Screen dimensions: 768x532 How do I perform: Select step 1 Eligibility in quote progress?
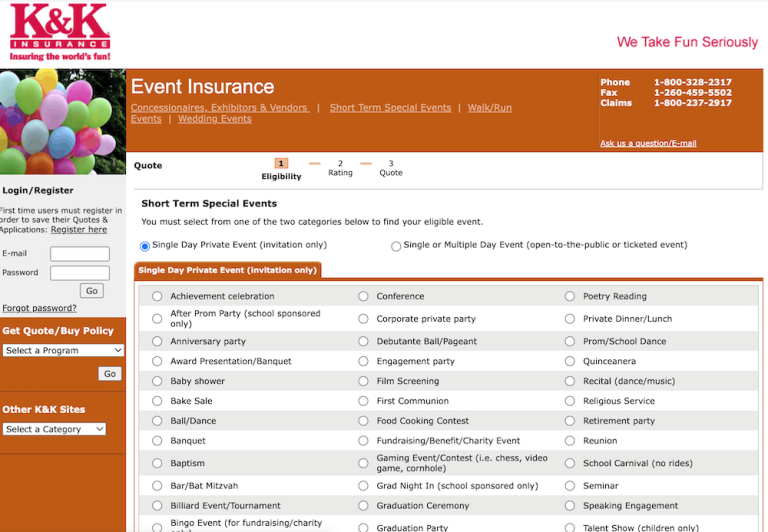click(x=281, y=169)
